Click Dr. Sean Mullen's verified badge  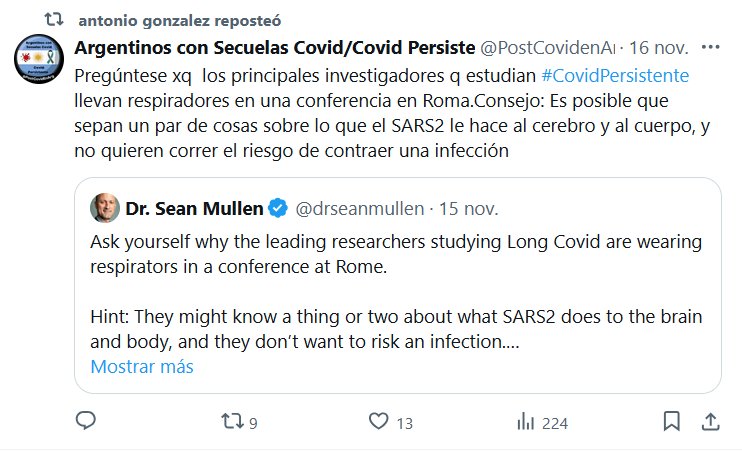tap(280, 208)
